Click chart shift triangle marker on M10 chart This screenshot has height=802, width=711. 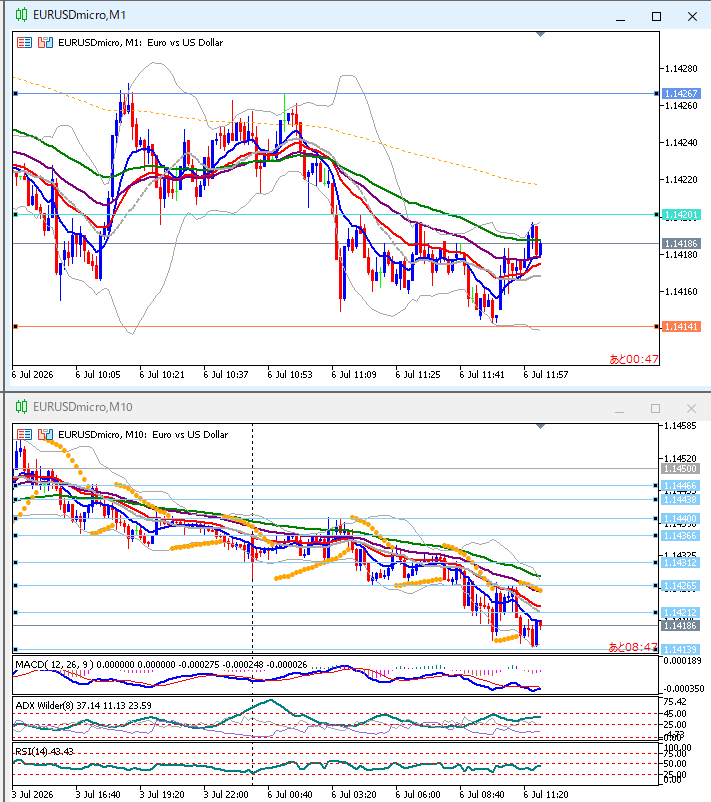pyautogui.click(x=540, y=426)
